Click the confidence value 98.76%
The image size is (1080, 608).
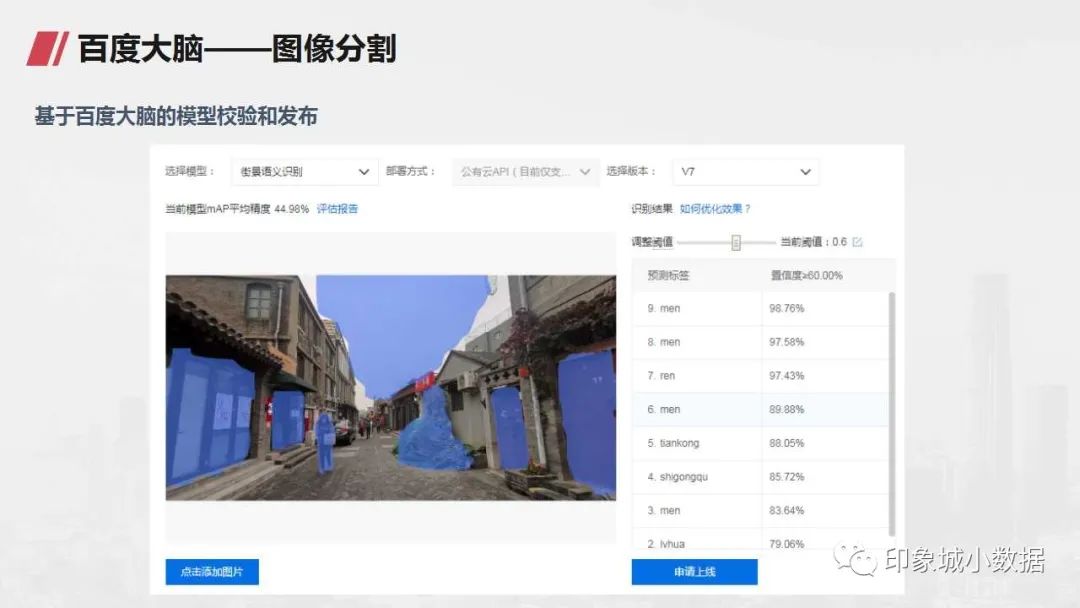787,308
